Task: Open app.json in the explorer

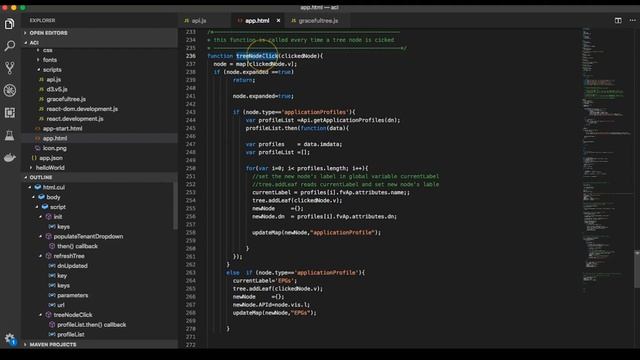Action: tap(51, 158)
